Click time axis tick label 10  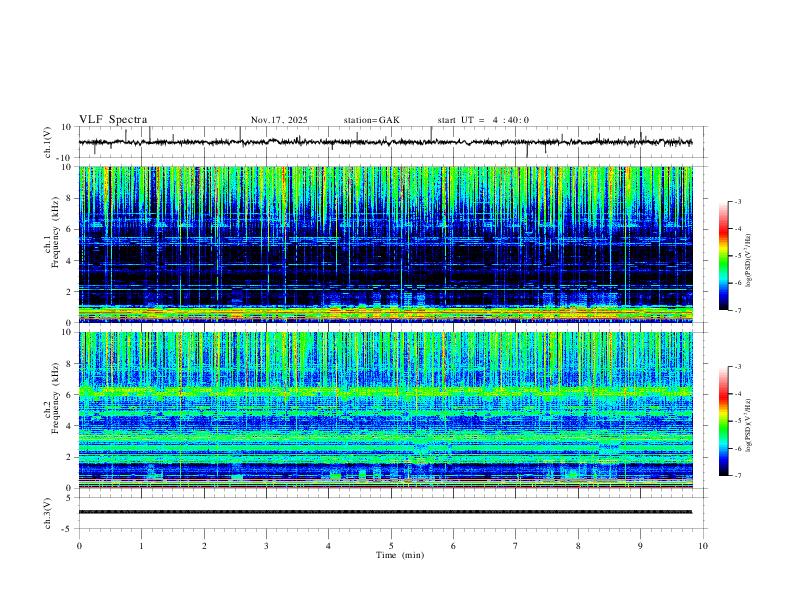703,546
